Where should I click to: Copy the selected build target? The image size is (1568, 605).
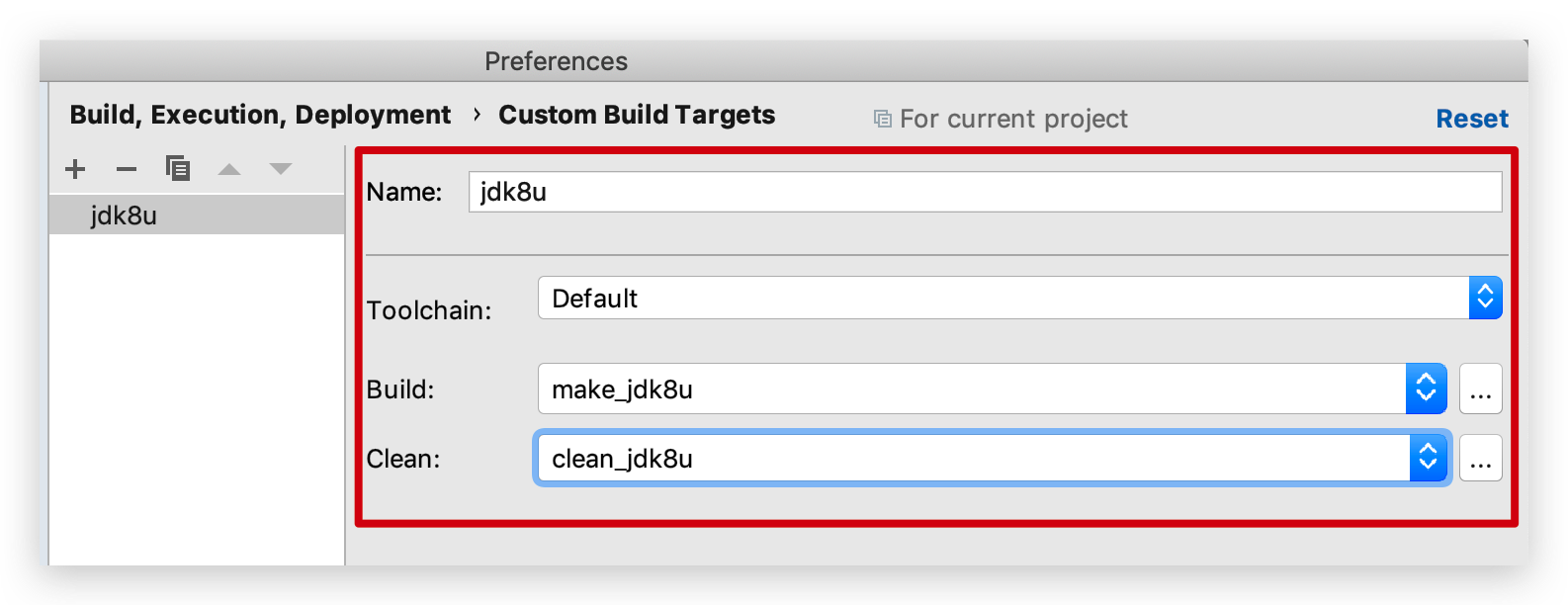[x=178, y=169]
